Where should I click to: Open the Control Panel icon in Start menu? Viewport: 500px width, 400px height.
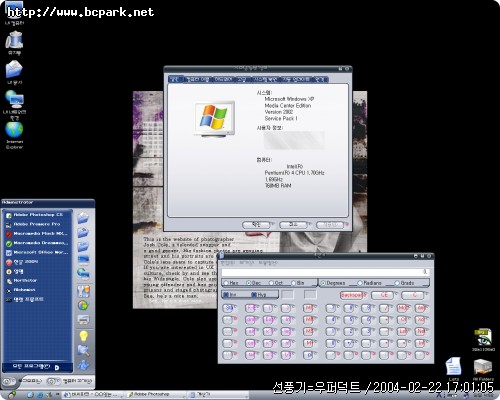pyautogui.click(x=83, y=291)
